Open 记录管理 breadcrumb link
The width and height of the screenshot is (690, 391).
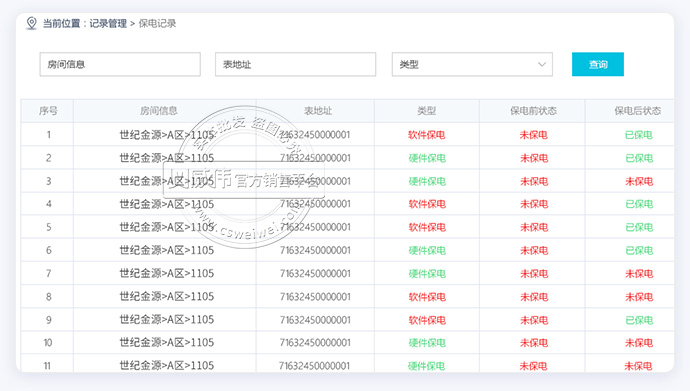click(108, 23)
